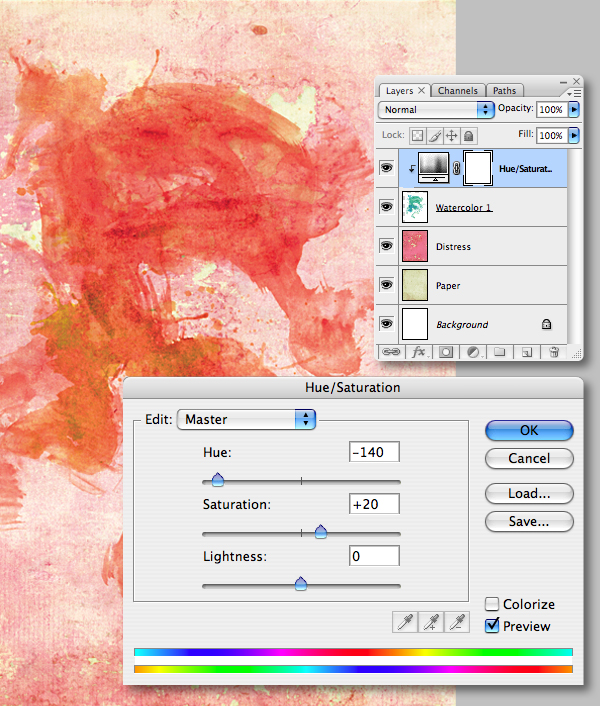600x706 pixels.
Task: Click the Saturation value field
Action: click(374, 504)
